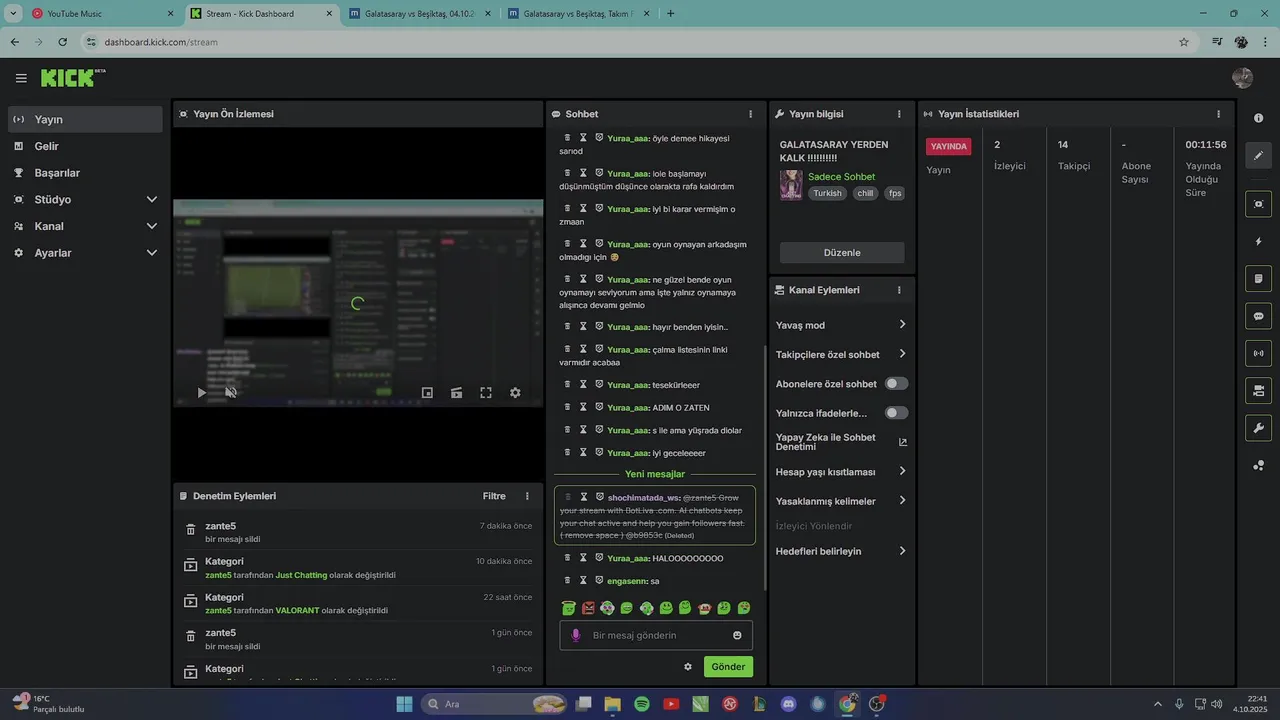Open Hedefleri belirleyin options

[x=902, y=551]
